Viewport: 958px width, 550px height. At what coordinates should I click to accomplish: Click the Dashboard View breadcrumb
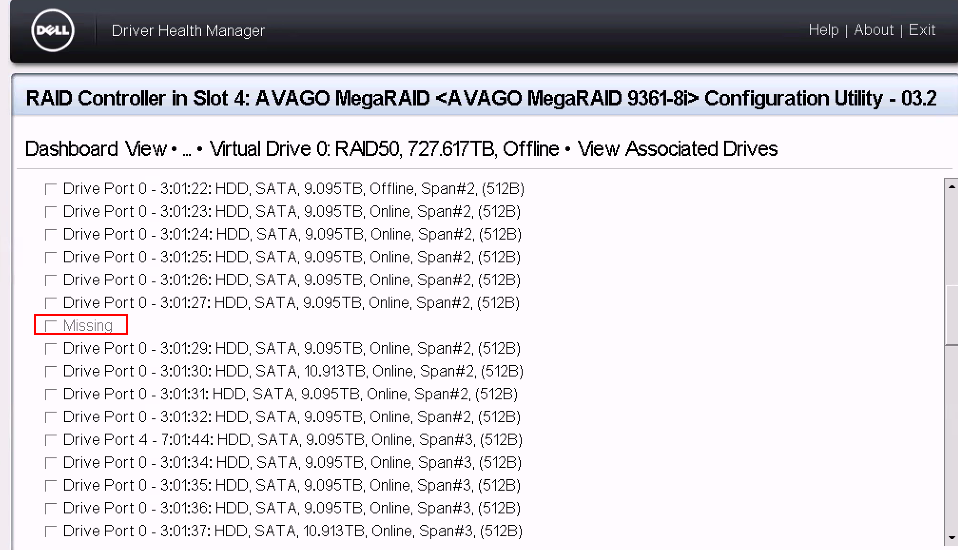pos(95,149)
